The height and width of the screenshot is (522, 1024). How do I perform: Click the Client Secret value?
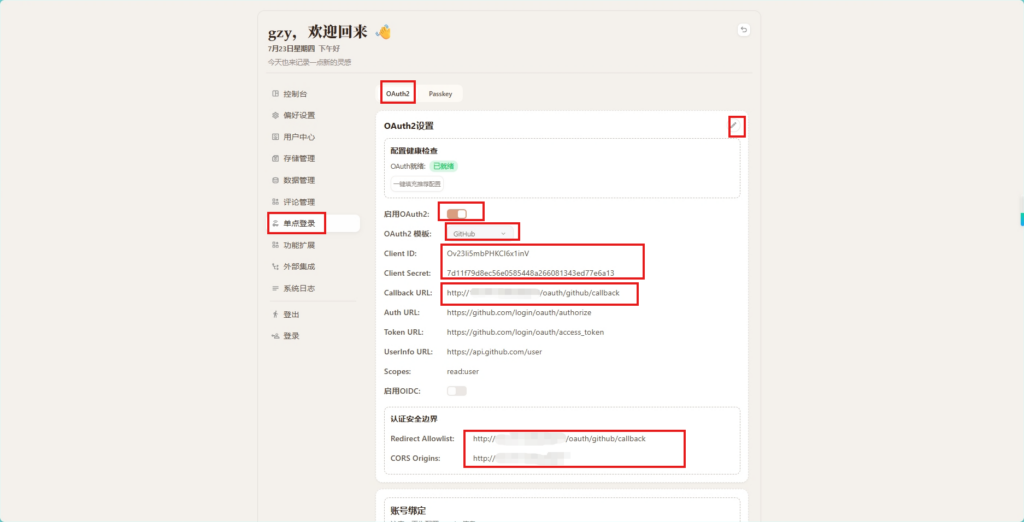tap(530, 273)
